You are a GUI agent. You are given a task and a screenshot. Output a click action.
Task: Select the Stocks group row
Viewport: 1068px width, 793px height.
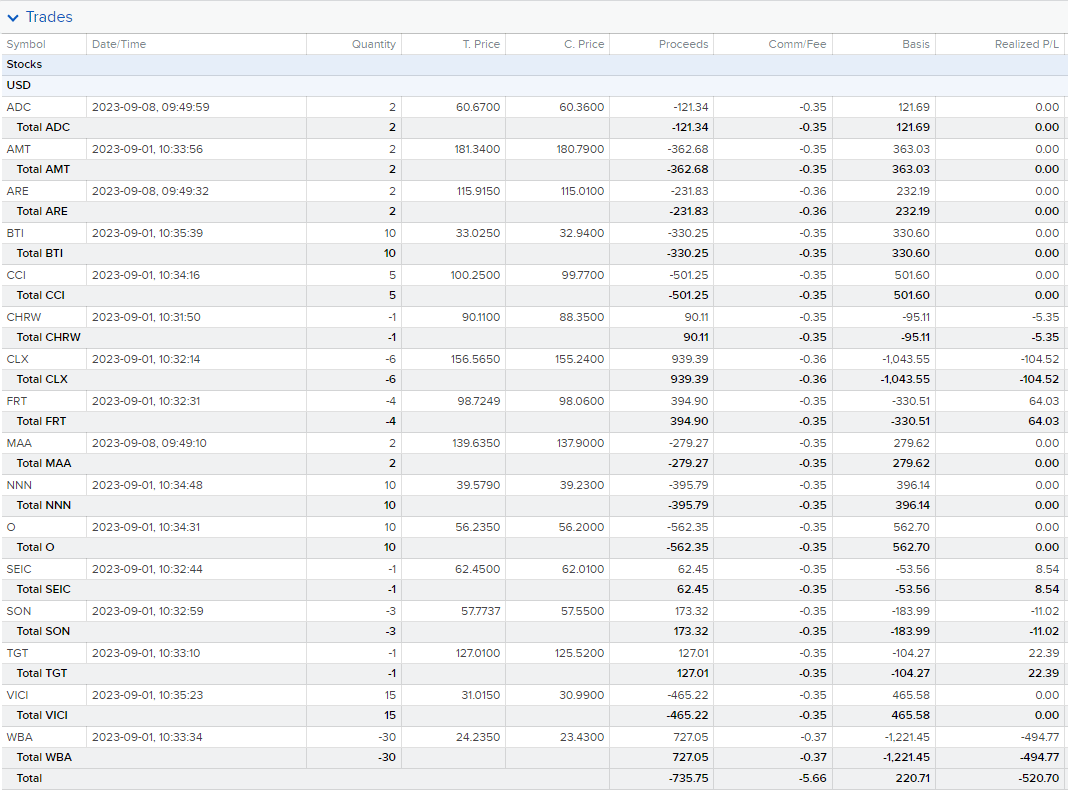click(534, 65)
